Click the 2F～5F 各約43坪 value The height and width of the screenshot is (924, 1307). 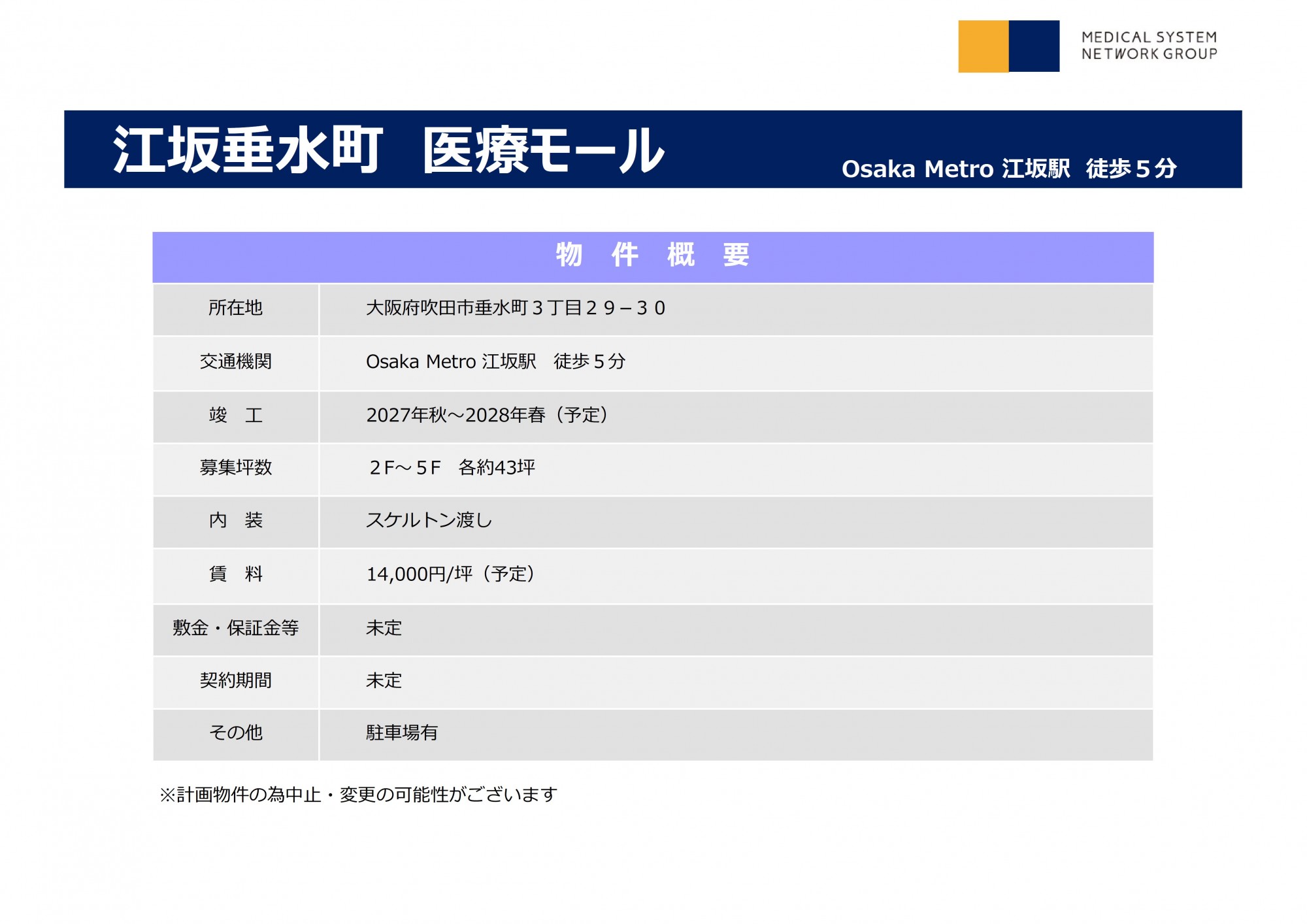click(x=452, y=467)
